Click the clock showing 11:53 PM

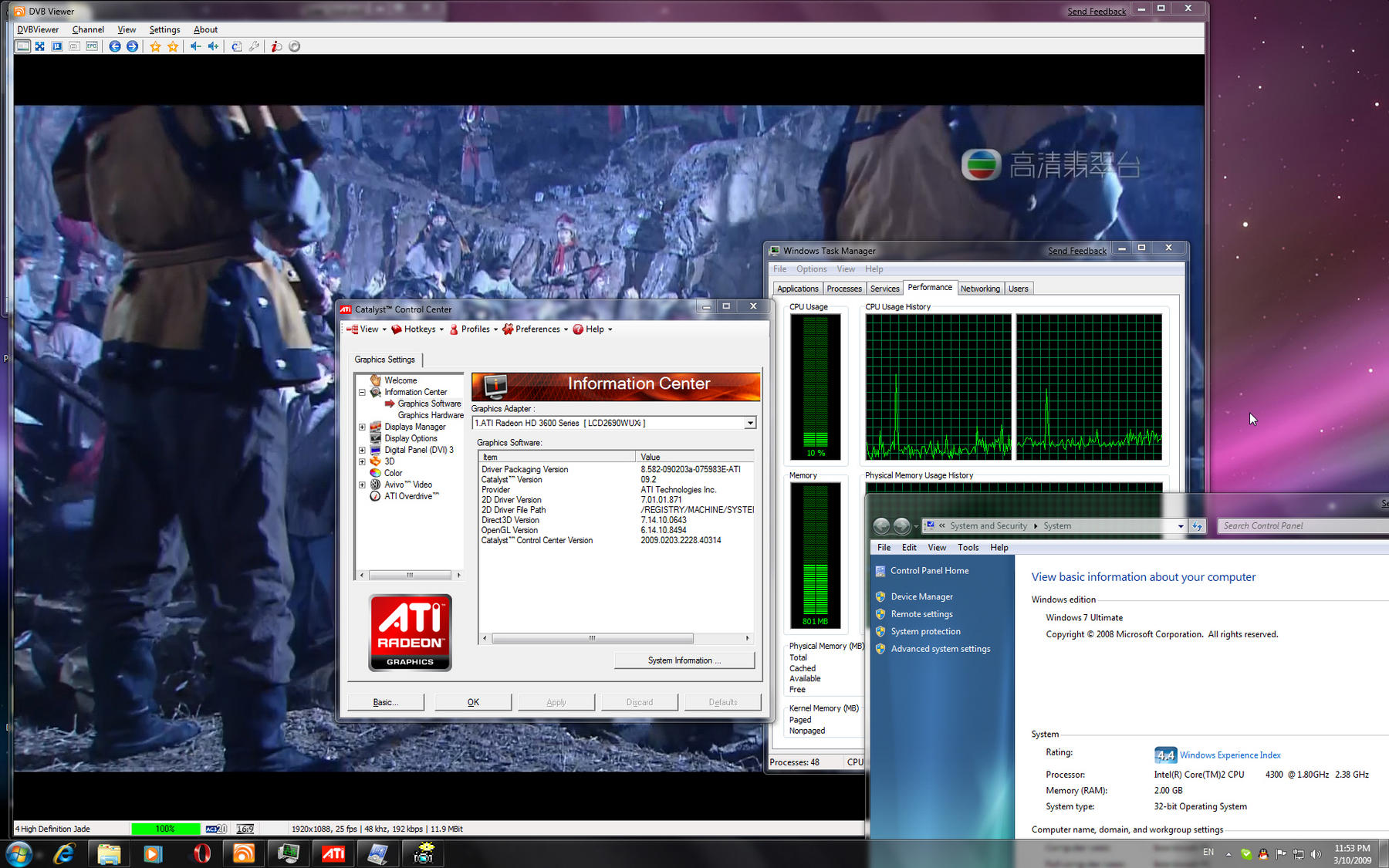(1352, 848)
